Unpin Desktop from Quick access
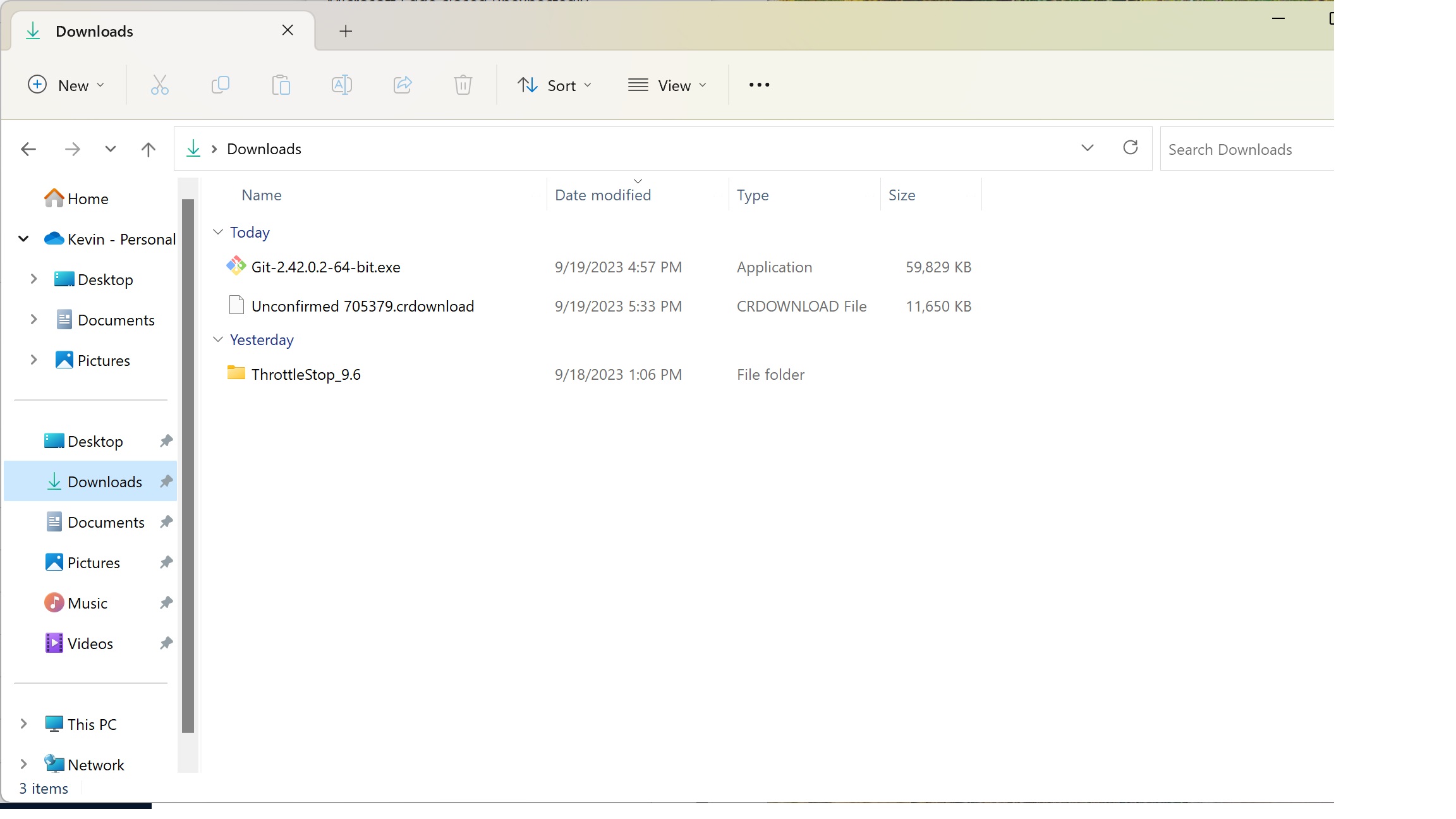Viewport: 1456px width, 819px height. tap(165, 440)
